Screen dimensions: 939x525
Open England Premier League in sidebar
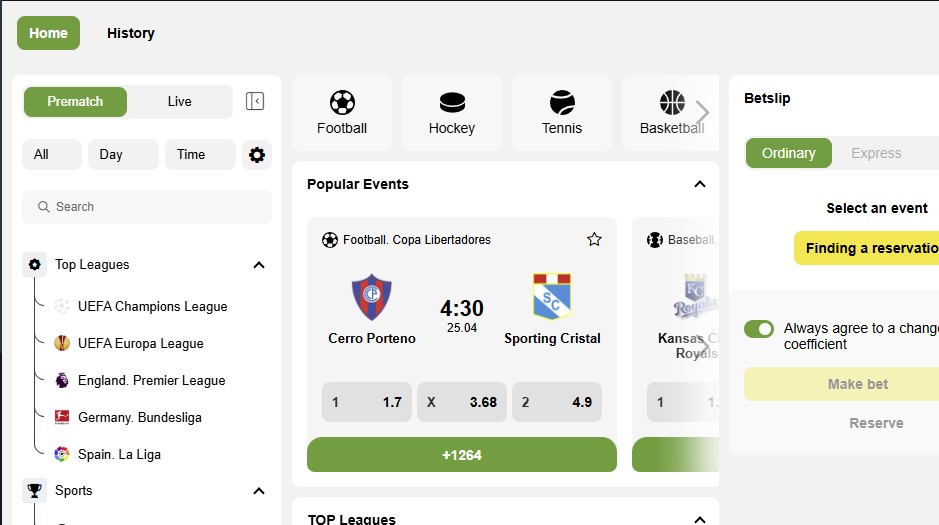click(x=152, y=381)
